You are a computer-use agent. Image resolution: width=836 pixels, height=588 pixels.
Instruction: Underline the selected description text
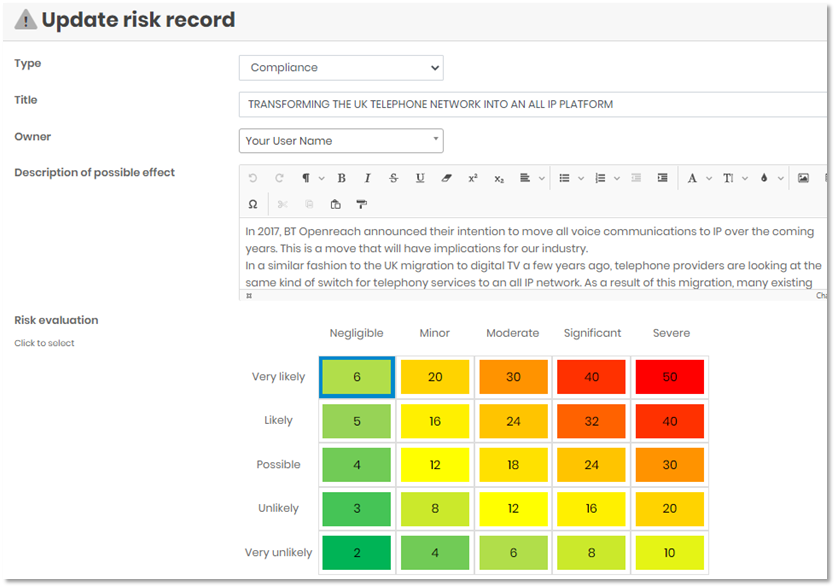(x=420, y=178)
